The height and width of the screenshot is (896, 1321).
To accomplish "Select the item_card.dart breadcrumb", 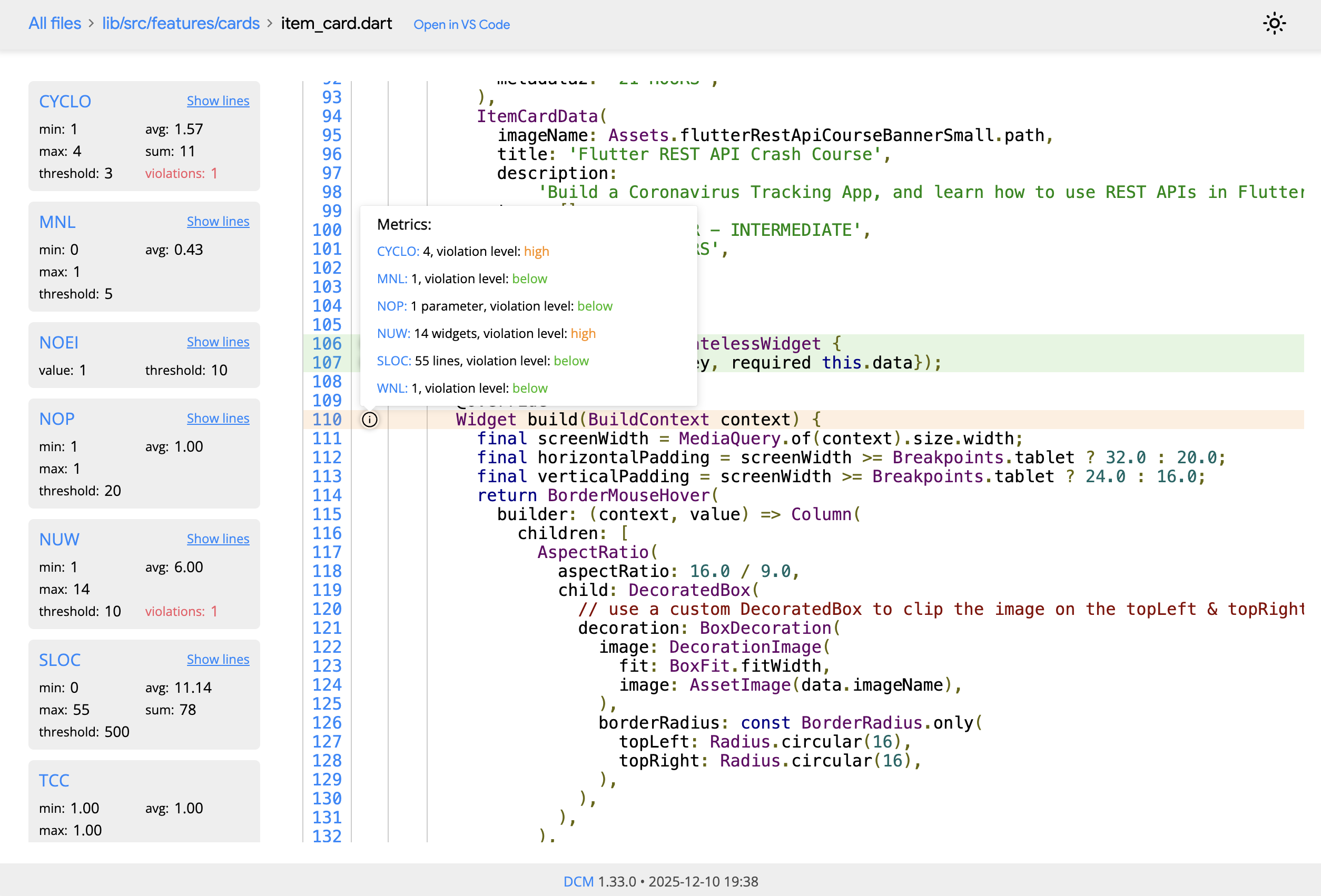I will [337, 23].
